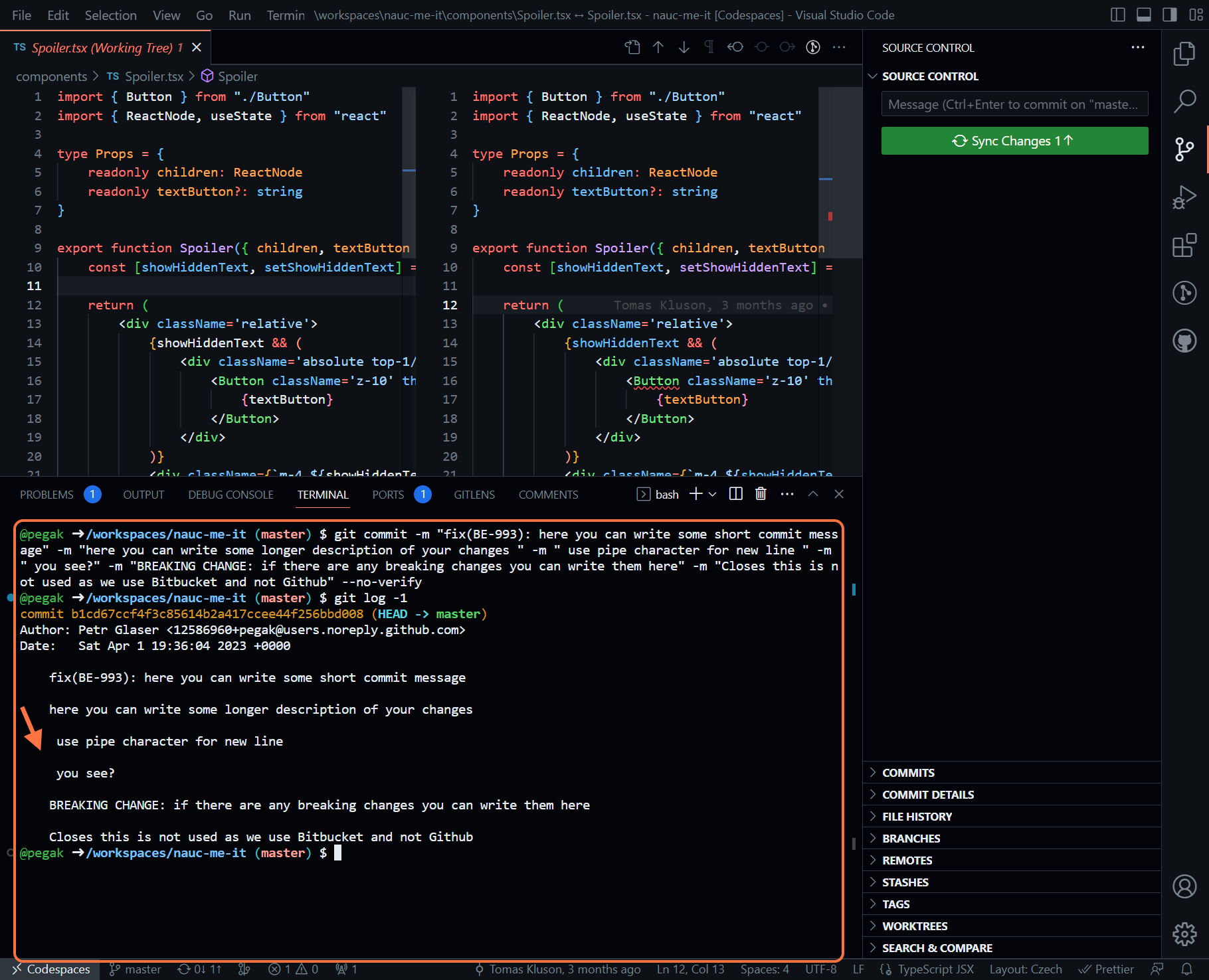
Task: Open the Search view in activity bar
Action: pos(1184,102)
